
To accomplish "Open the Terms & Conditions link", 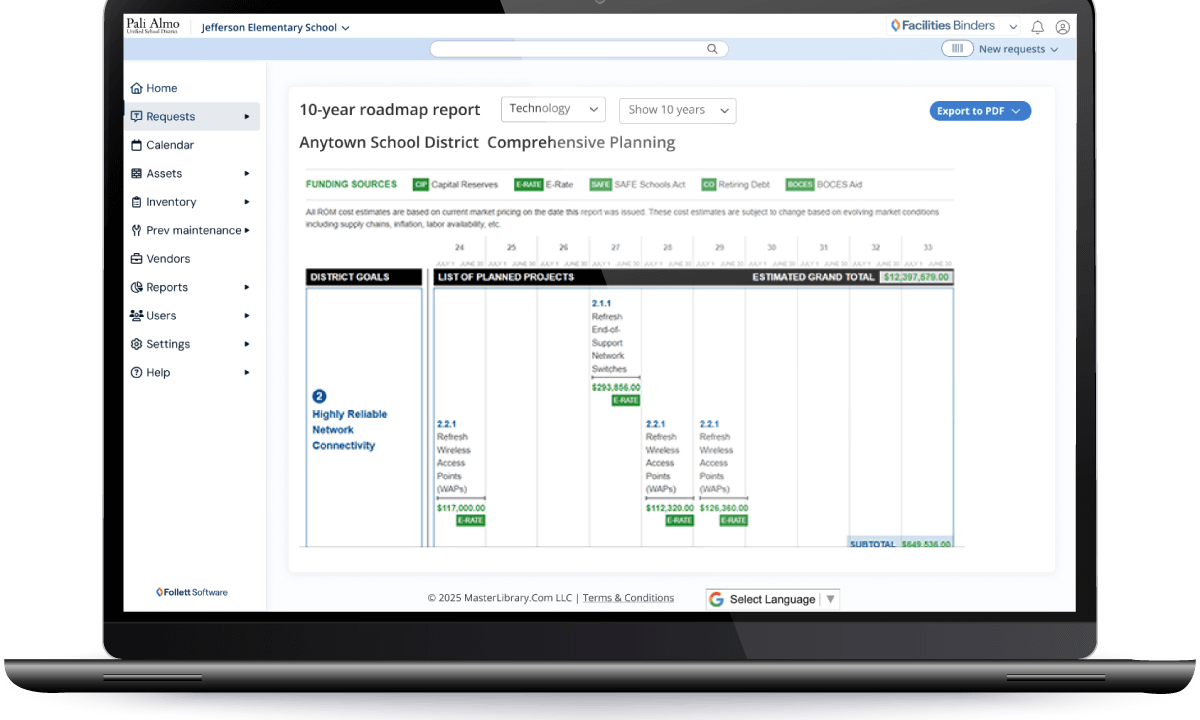I will point(628,598).
